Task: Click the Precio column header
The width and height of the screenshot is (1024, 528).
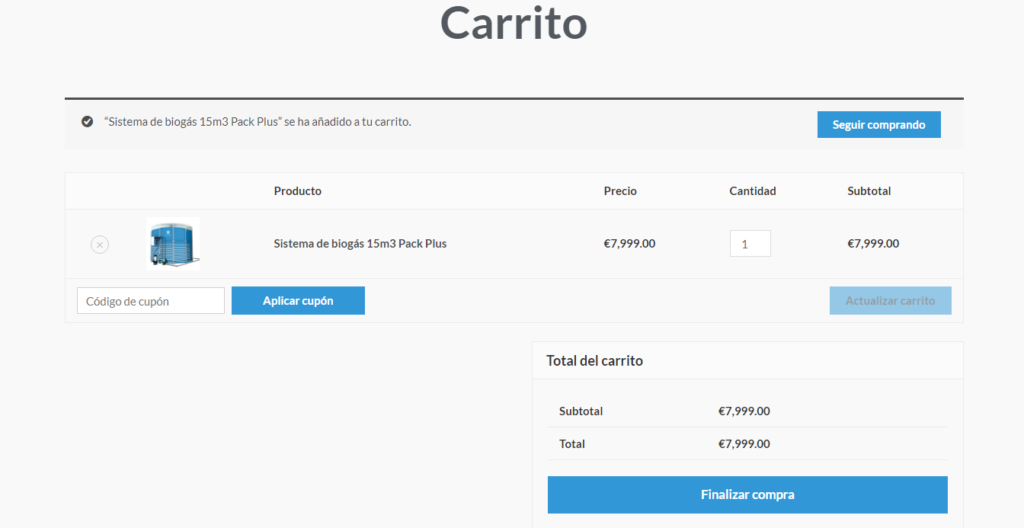Action: (x=620, y=191)
